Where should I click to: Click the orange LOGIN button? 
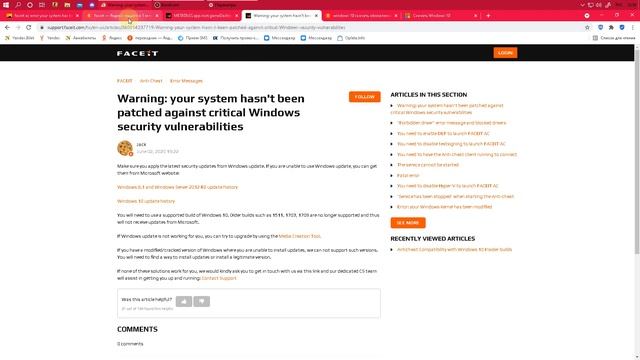click(505, 53)
